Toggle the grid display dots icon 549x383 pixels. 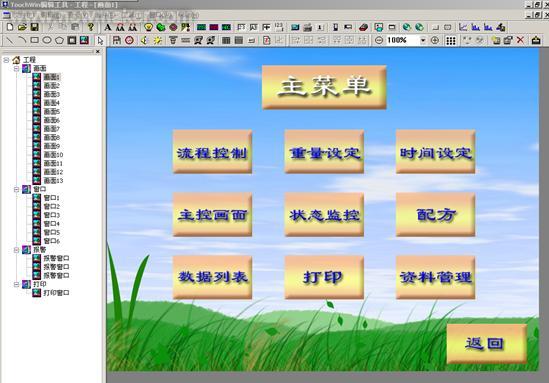tap(451, 41)
